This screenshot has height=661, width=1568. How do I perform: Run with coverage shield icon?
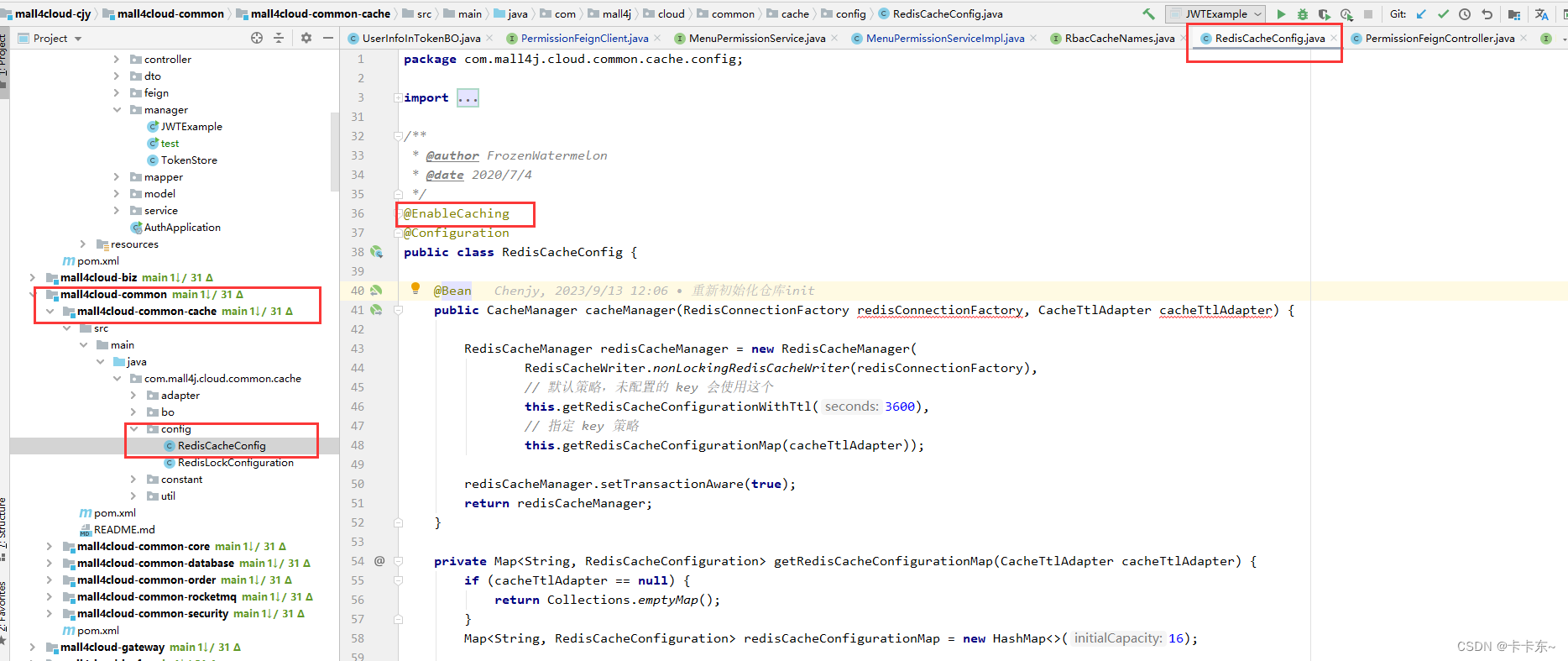click(1325, 13)
